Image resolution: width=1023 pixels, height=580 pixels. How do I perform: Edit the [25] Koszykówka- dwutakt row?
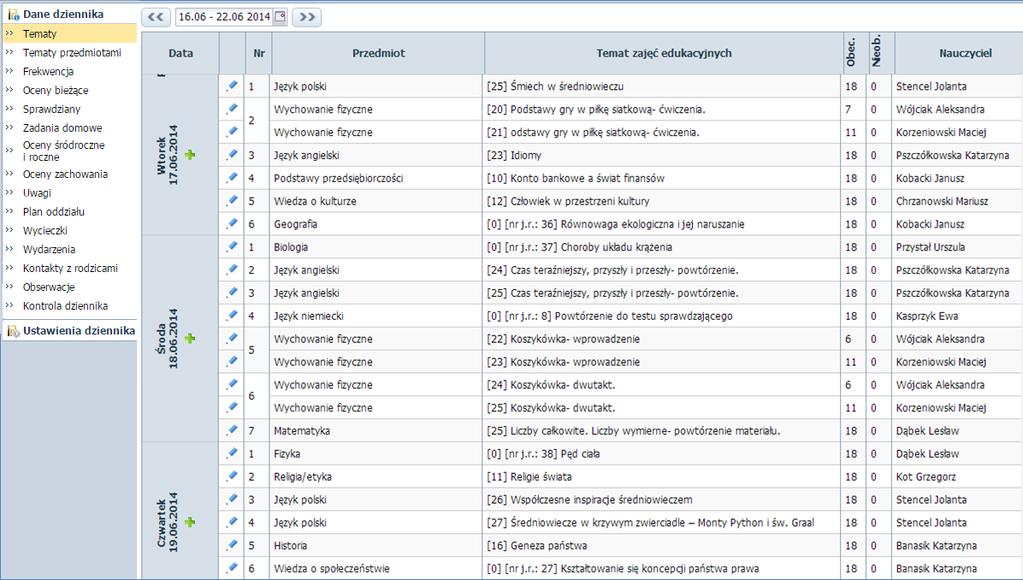pos(232,407)
